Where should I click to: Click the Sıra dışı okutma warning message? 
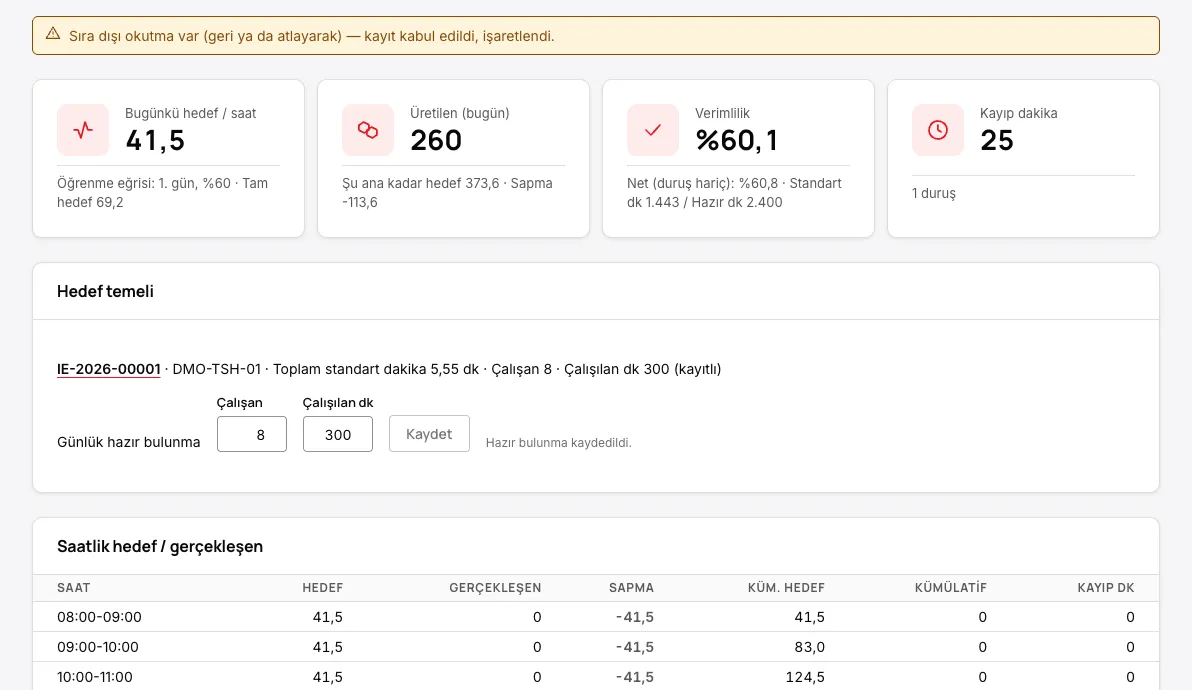point(312,36)
